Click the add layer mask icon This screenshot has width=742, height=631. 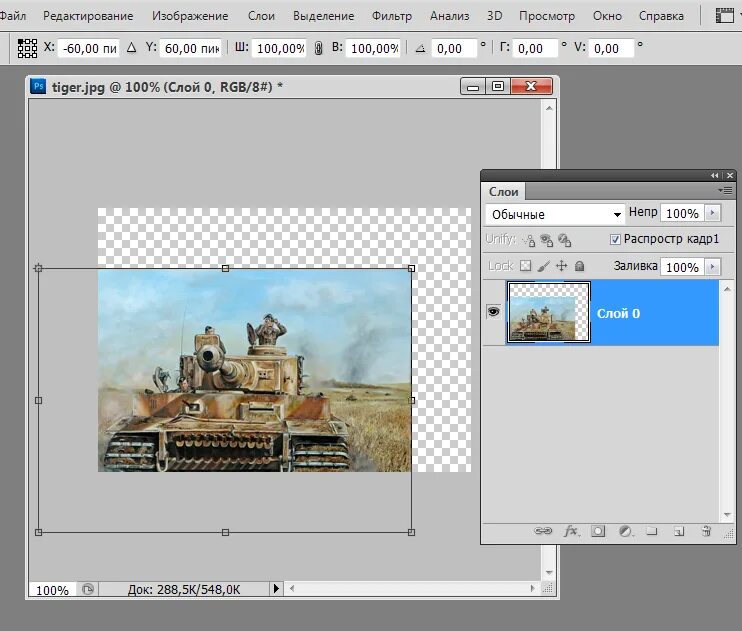(598, 531)
